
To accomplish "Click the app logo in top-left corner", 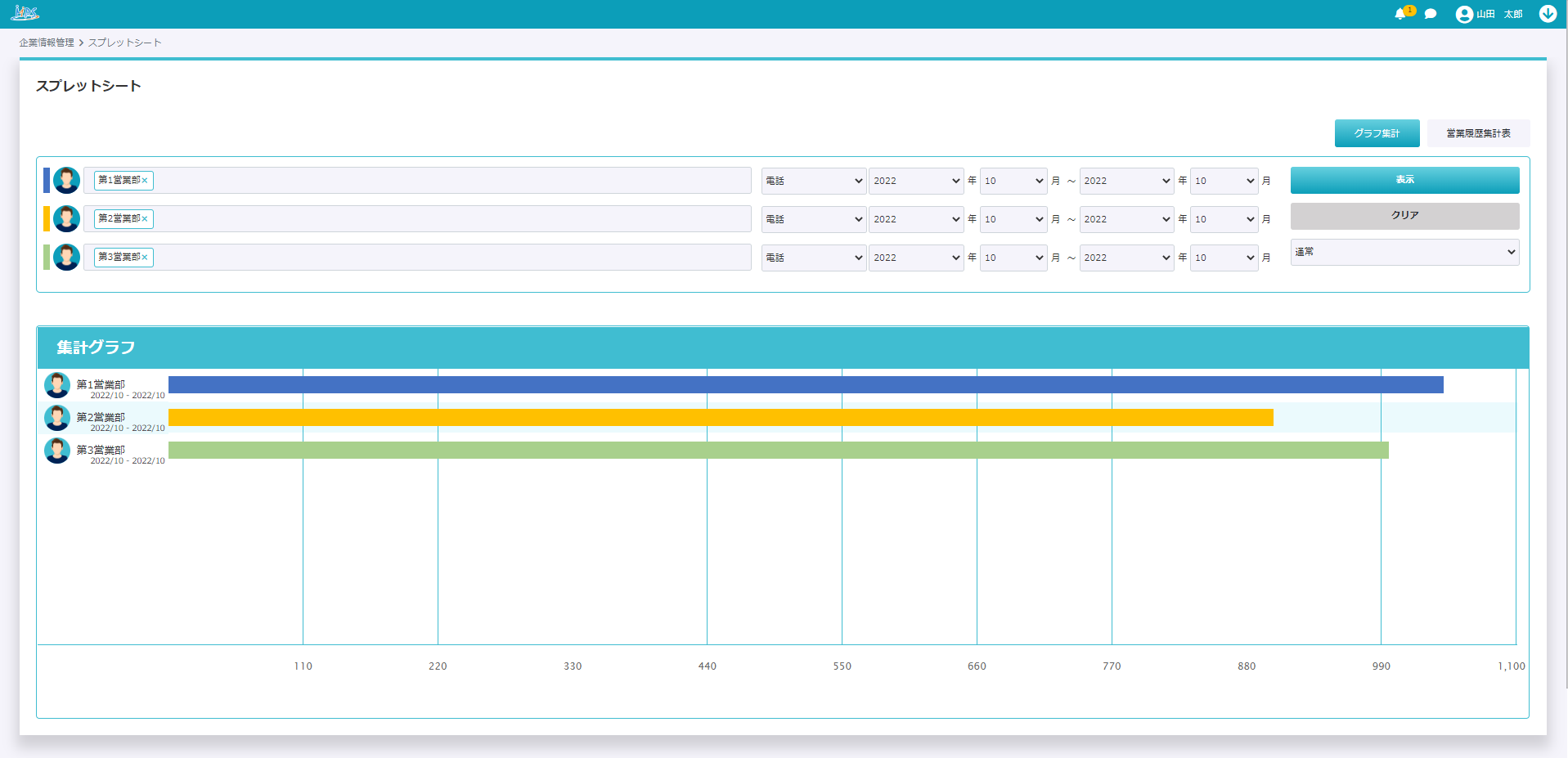I will click(25, 13).
